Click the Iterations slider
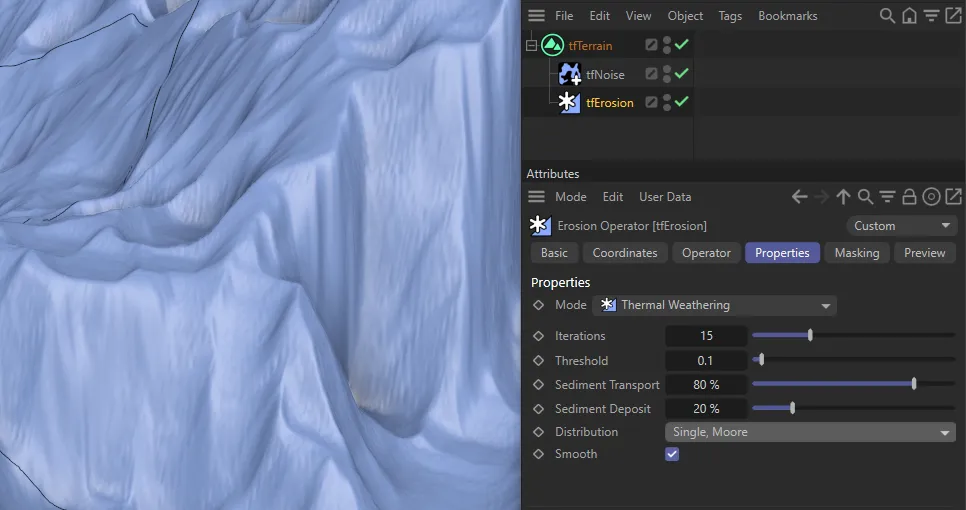Image resolution: width=966 pixels, height=510 pixels. click(x=853, y=336)
